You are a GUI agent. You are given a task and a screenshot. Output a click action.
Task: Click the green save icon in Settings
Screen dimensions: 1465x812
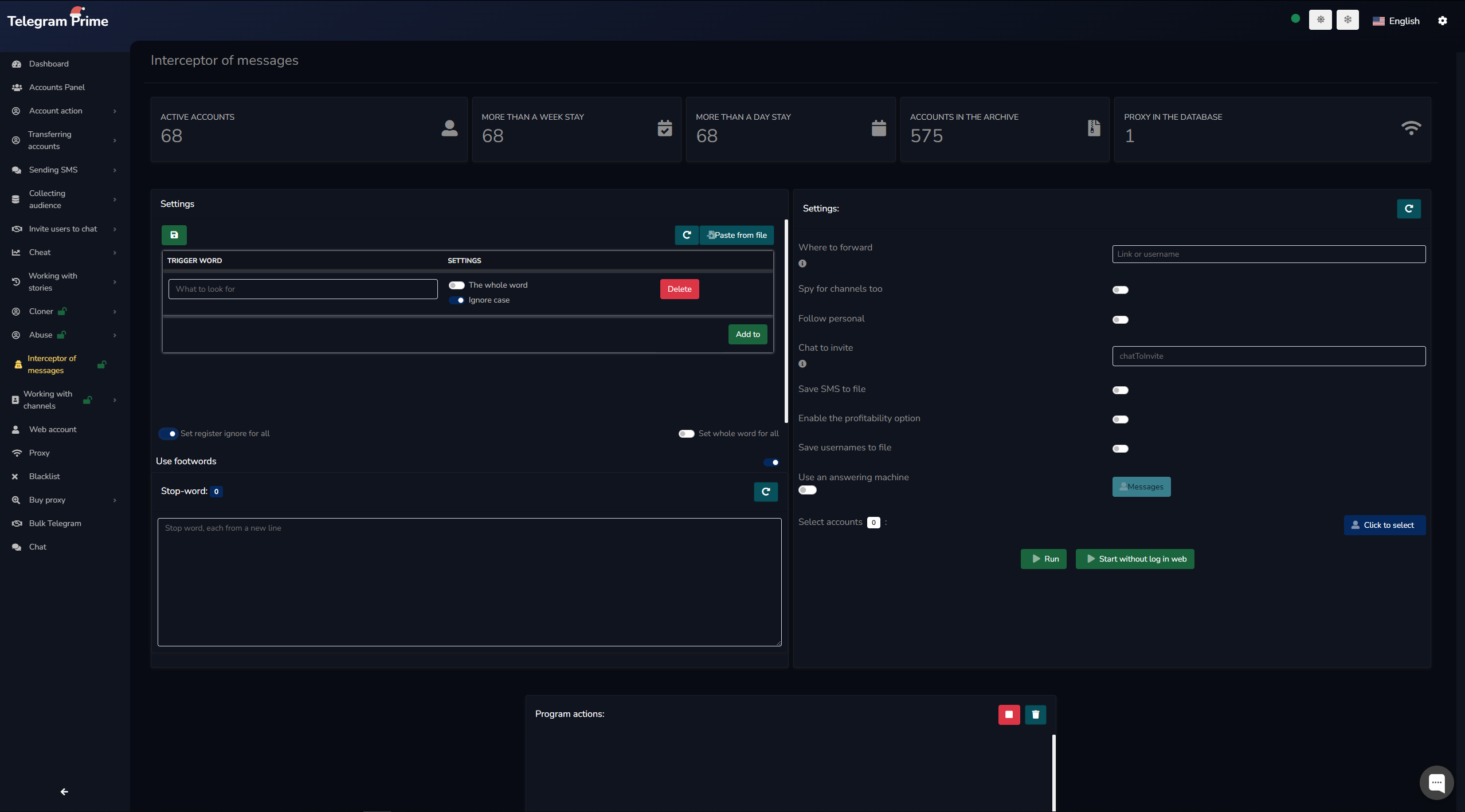coord(174,235)
